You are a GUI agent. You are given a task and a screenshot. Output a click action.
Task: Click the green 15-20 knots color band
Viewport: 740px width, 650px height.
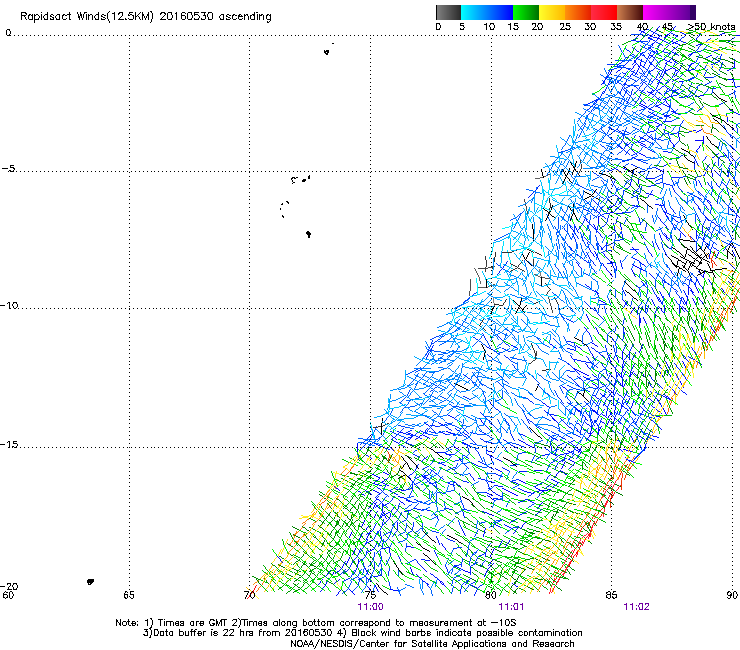tap(526, 12)
